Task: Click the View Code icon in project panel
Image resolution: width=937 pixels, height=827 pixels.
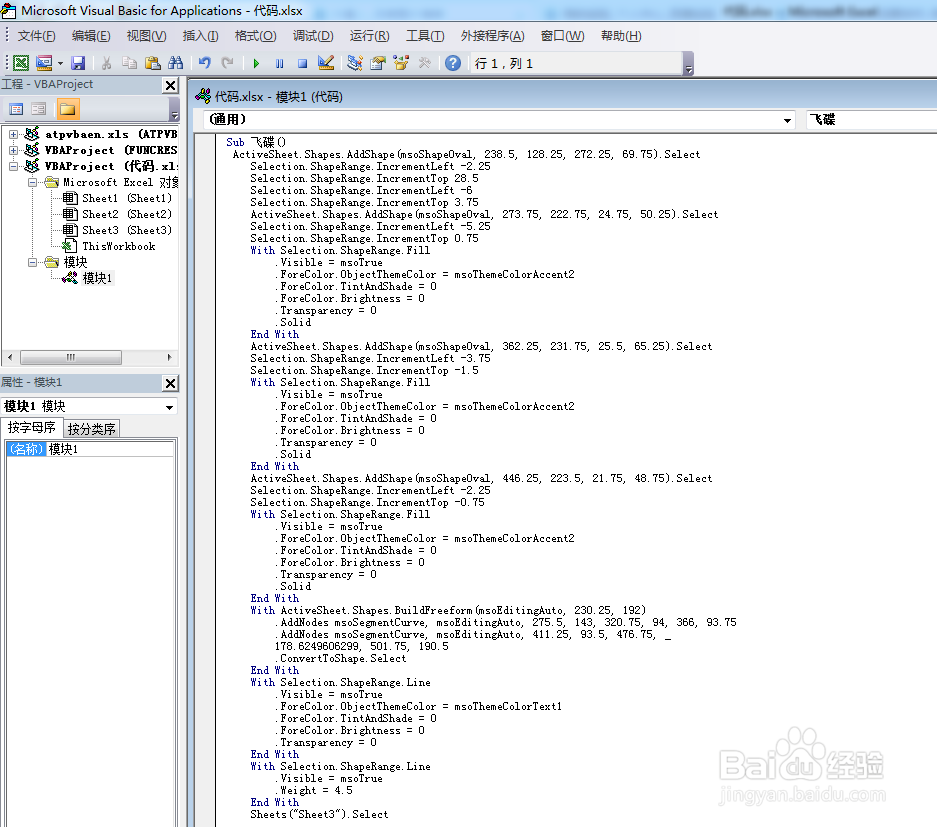Action: tap(16, 109)
